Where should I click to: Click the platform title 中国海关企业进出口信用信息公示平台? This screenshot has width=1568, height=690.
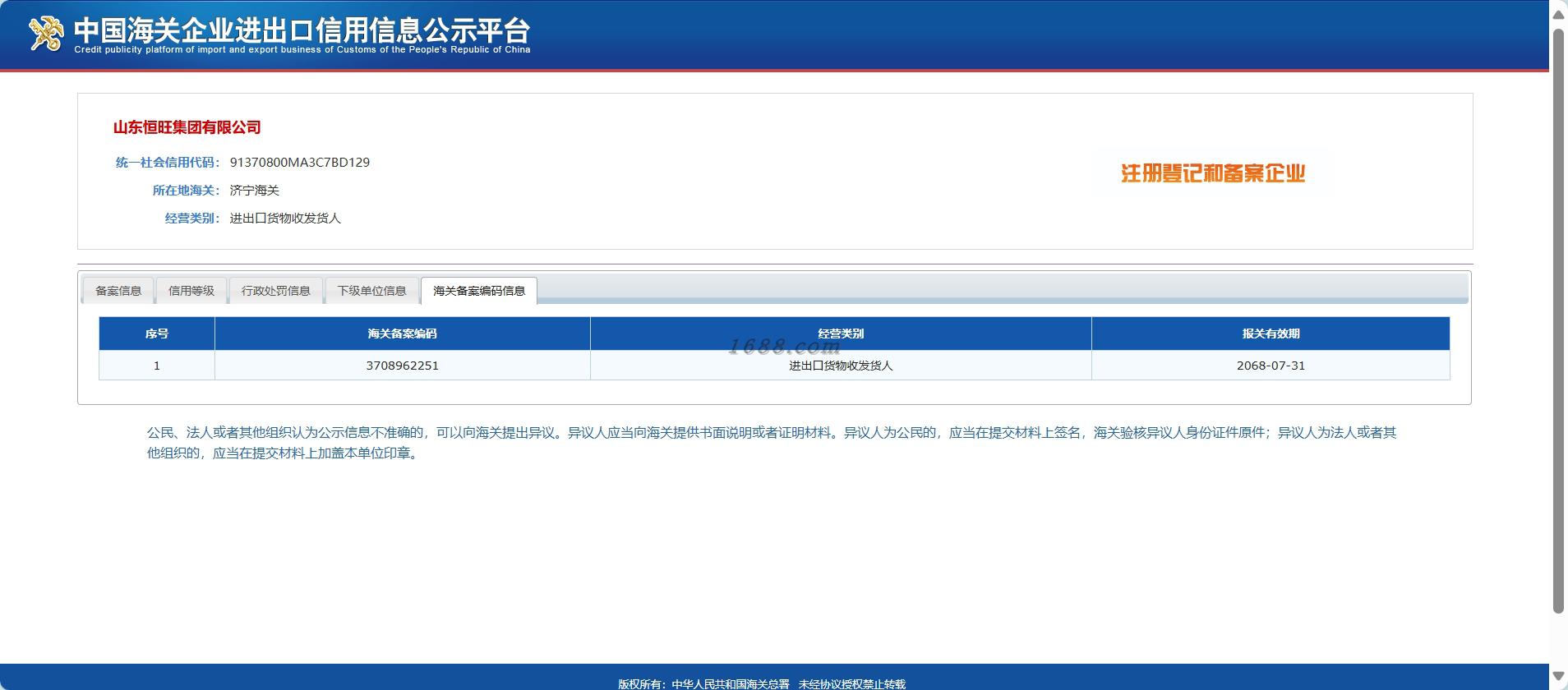pyautogui.click(x=302, y=30)
